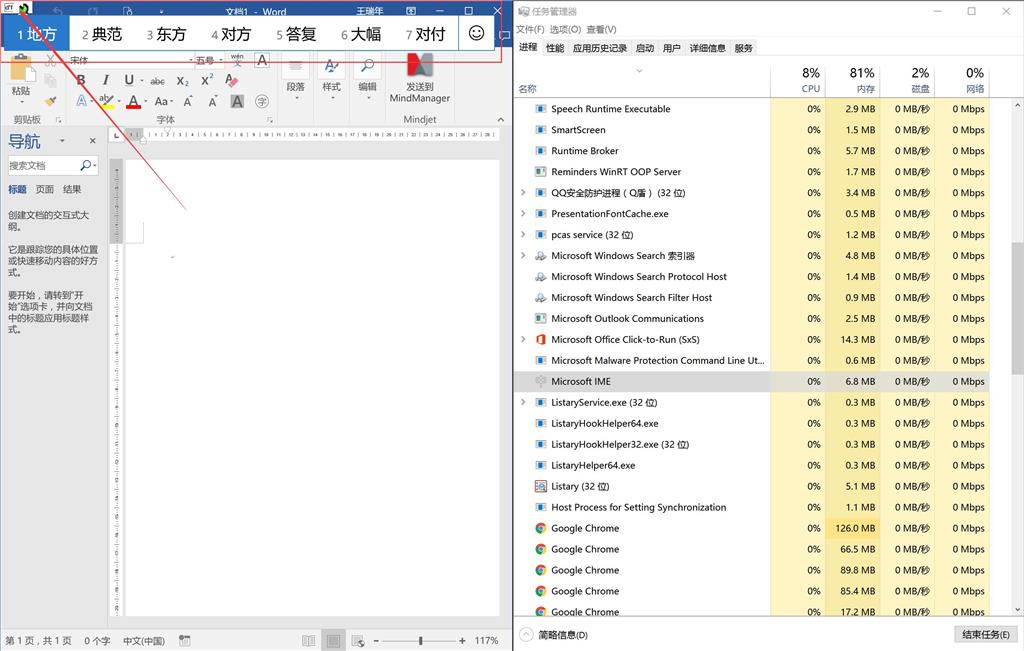Screen dimensions: 1024x651
Task: Click zoom in plus in Word status bar
Action: click(x=462, y=641)
